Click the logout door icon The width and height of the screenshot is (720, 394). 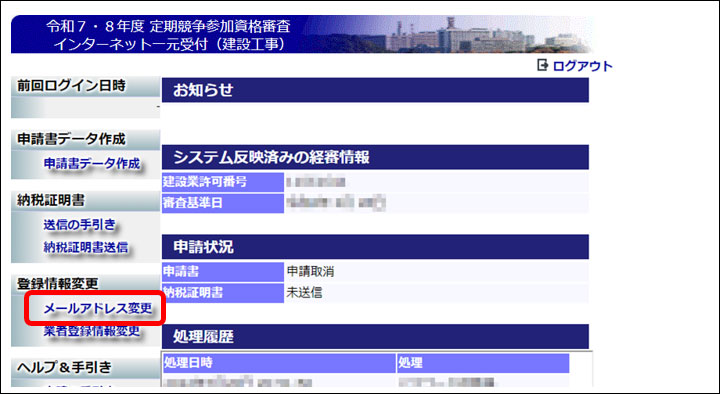click(x=542, y=66)
